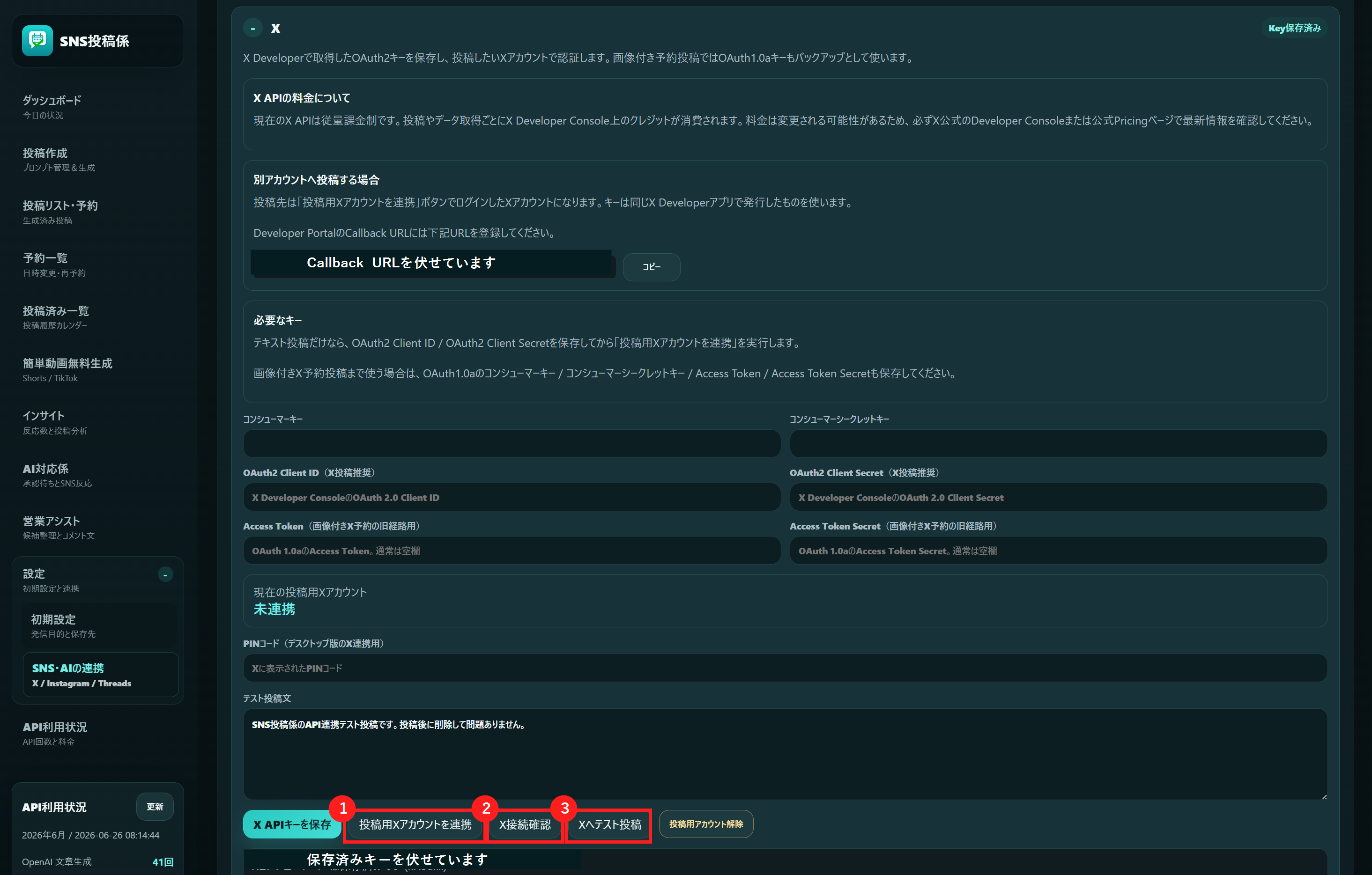Image resolution: width=1372 pixels, height=875 pixels.
Task: Click the 別アカウントへ投稿する場合 heading
Action: pos(316,180)
